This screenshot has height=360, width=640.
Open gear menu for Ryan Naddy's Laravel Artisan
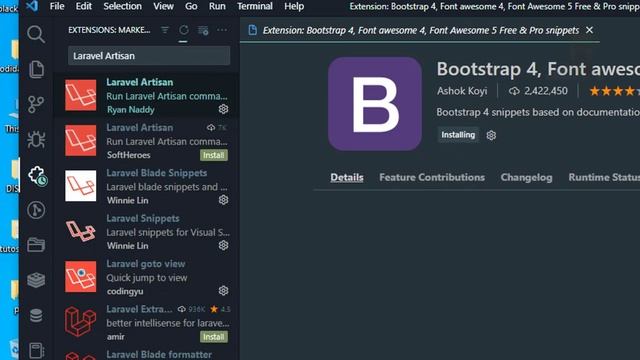pyautogui.click(x=223, y=109)
